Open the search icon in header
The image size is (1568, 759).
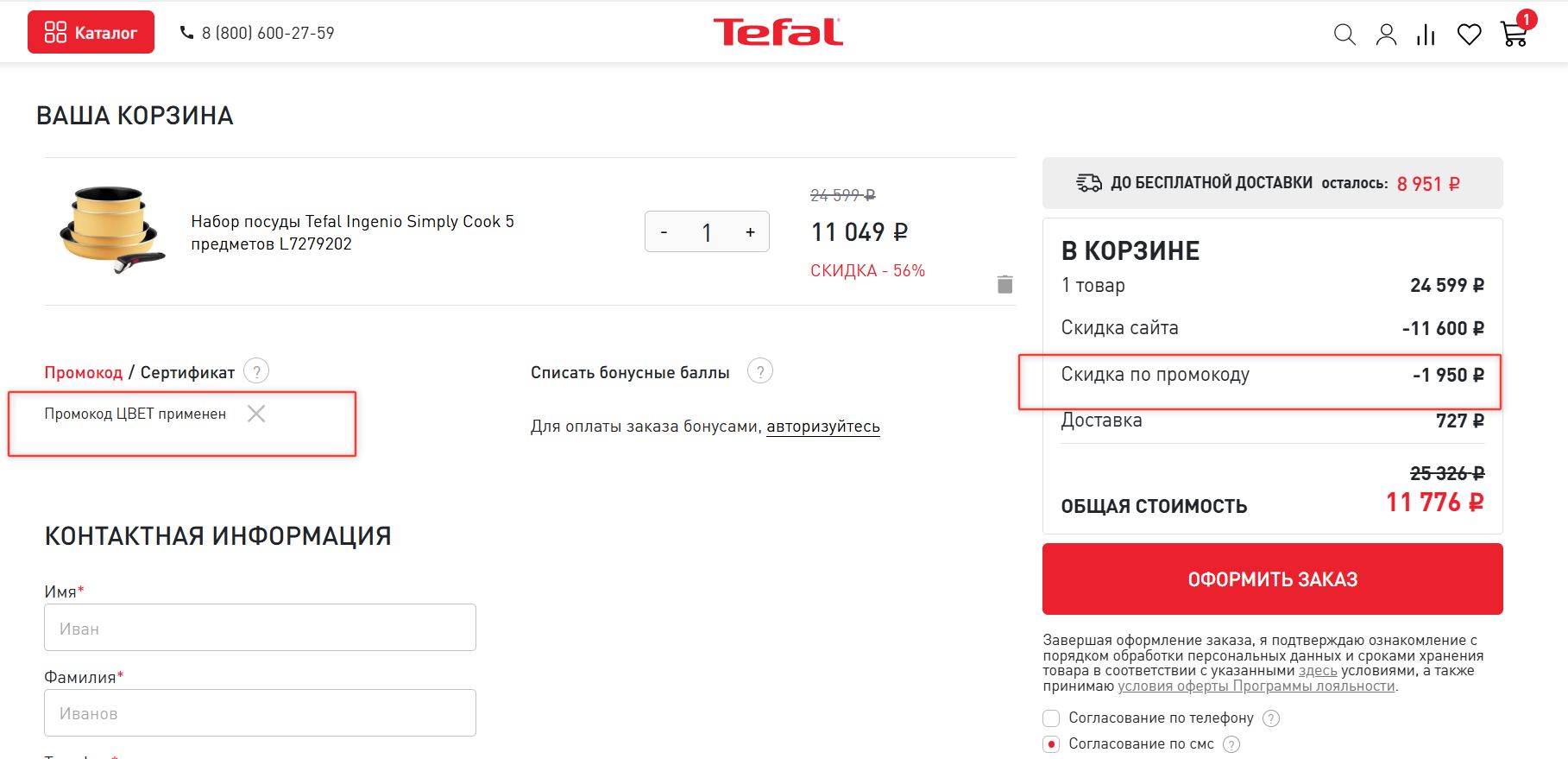coord(1344,35)
